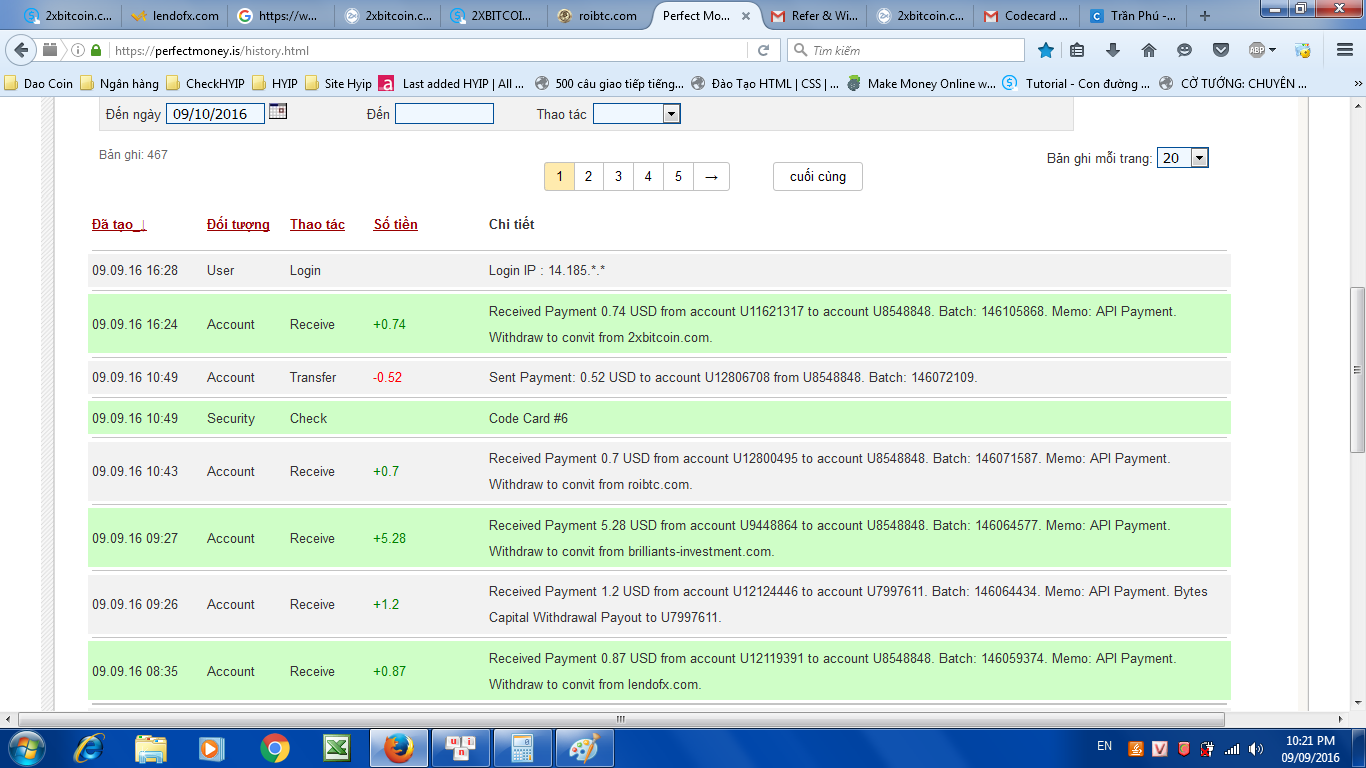1366x768 pixels.
Task: Open the bookmarks list icon in toolbar
Action: (x=1077, y=50)
